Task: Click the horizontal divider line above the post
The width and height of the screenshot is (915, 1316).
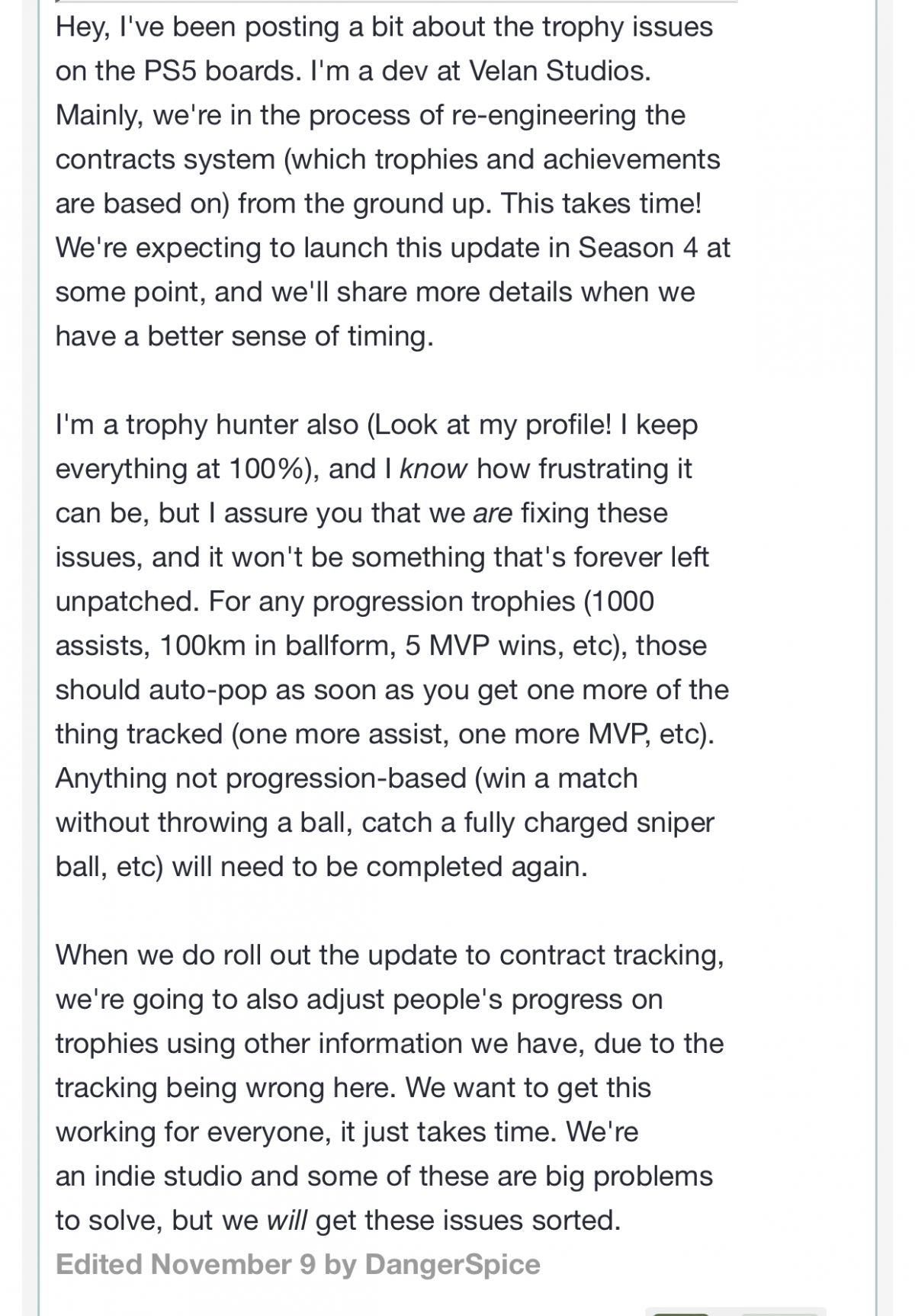Action: pyautogui.click(x=396, y=2)
